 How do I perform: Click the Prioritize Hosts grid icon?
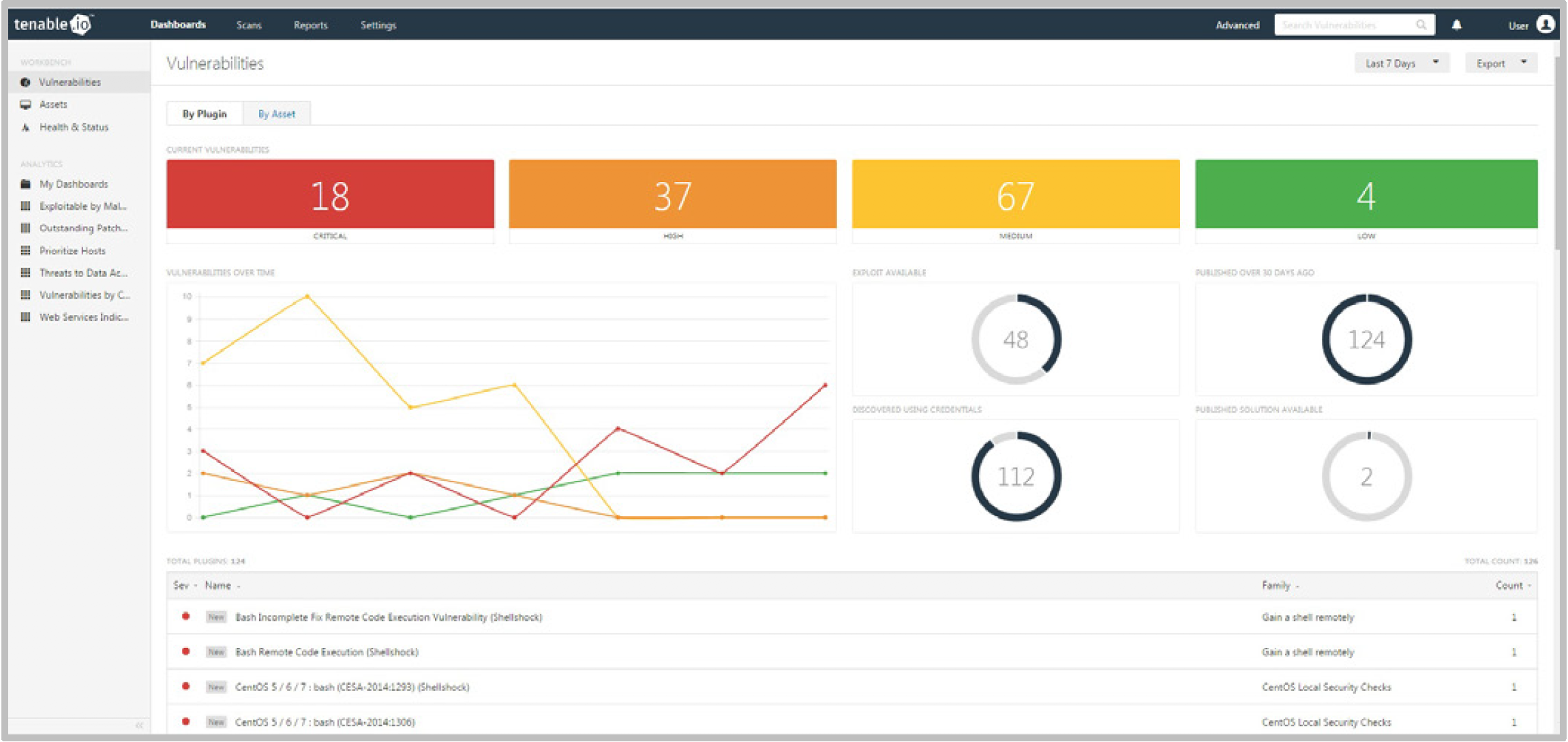(x=25, y=250)
